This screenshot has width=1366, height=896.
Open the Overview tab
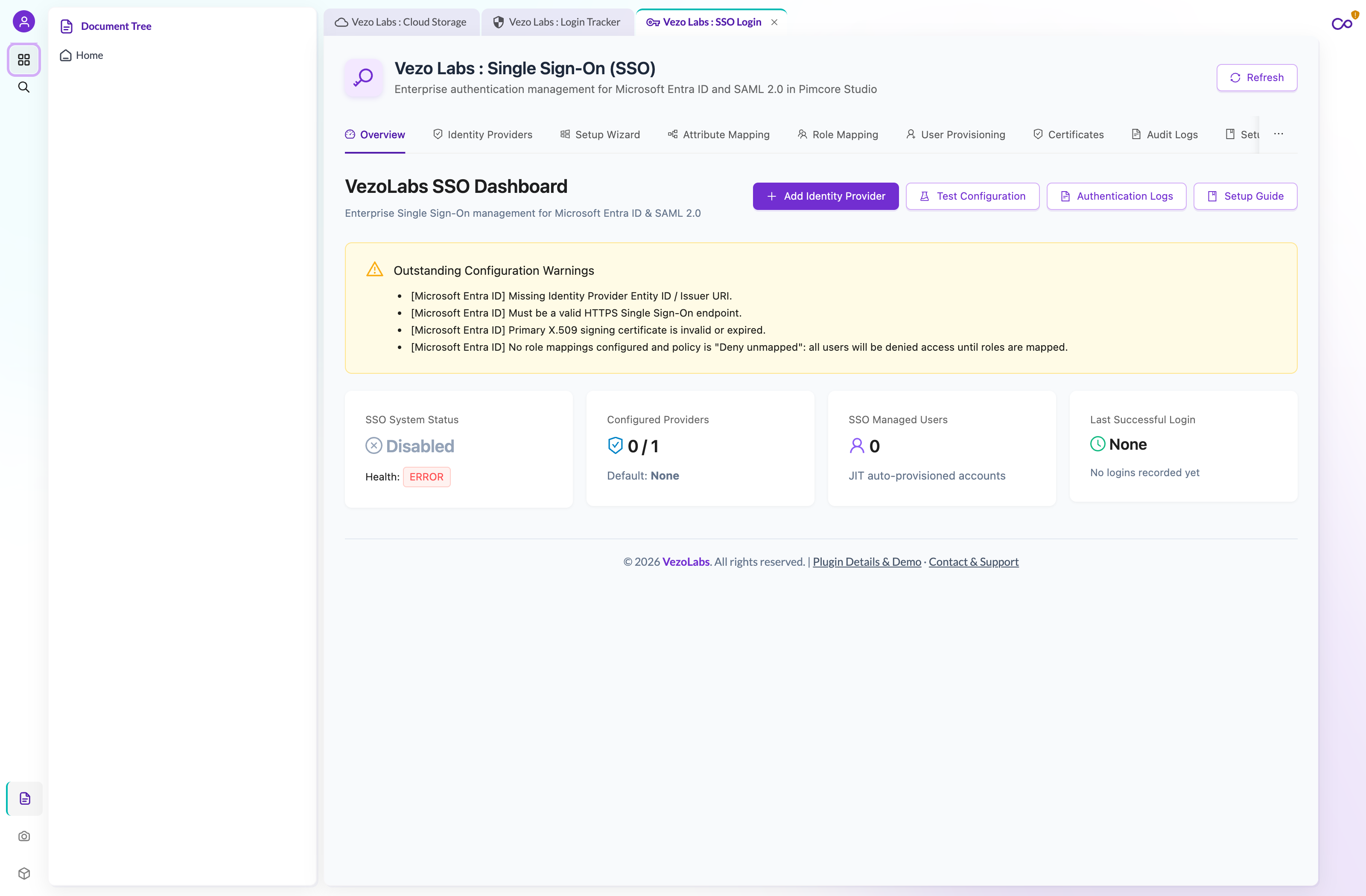[375, 134]
